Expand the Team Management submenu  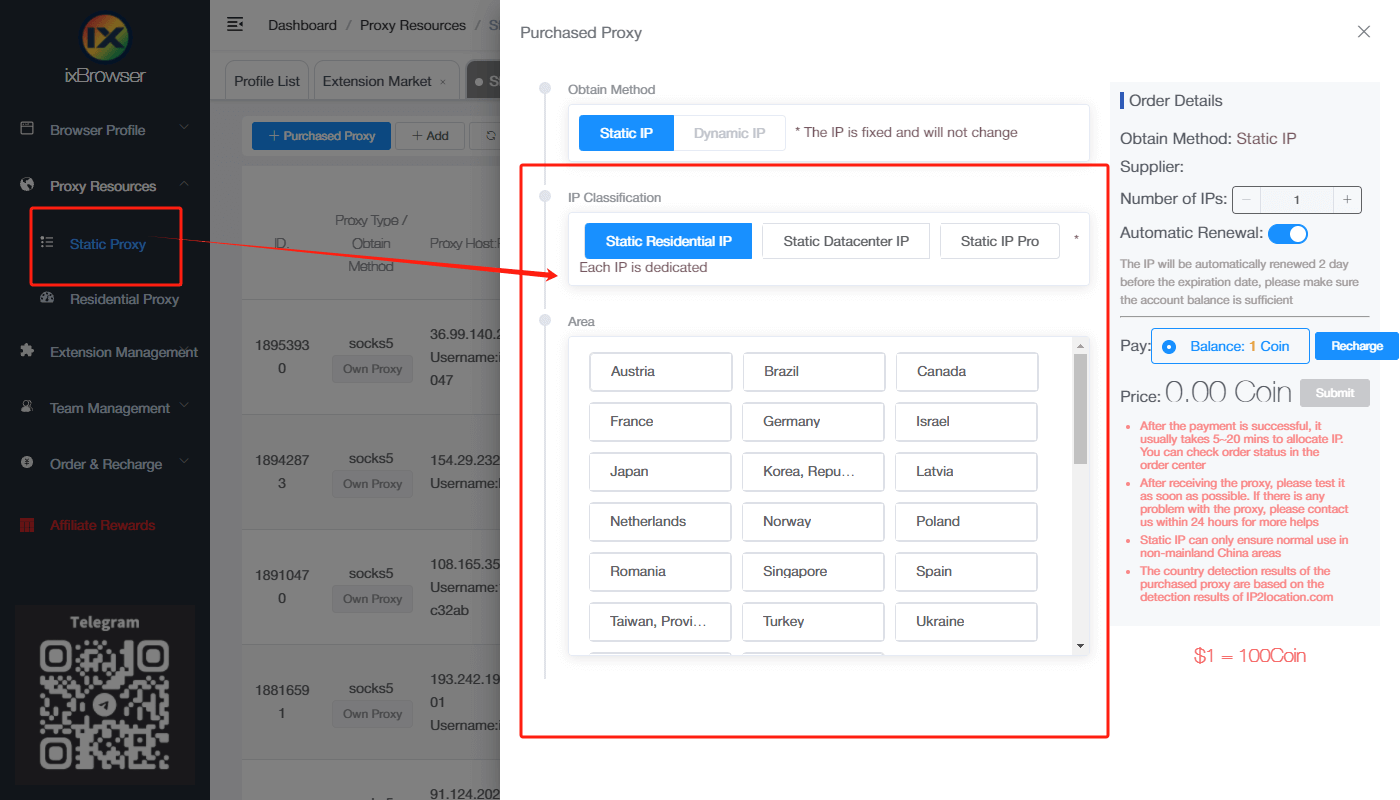point(183,407)
